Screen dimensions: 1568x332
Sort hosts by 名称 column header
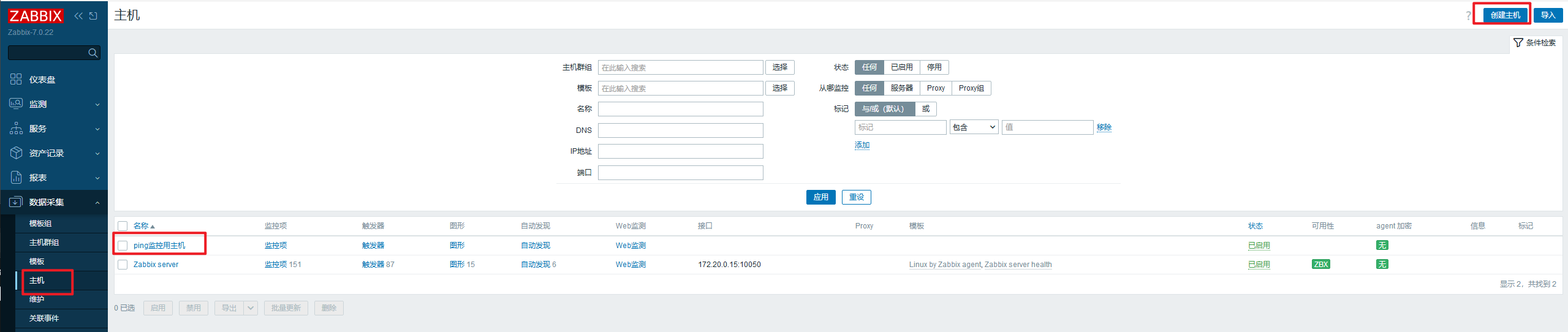point(141,226)
